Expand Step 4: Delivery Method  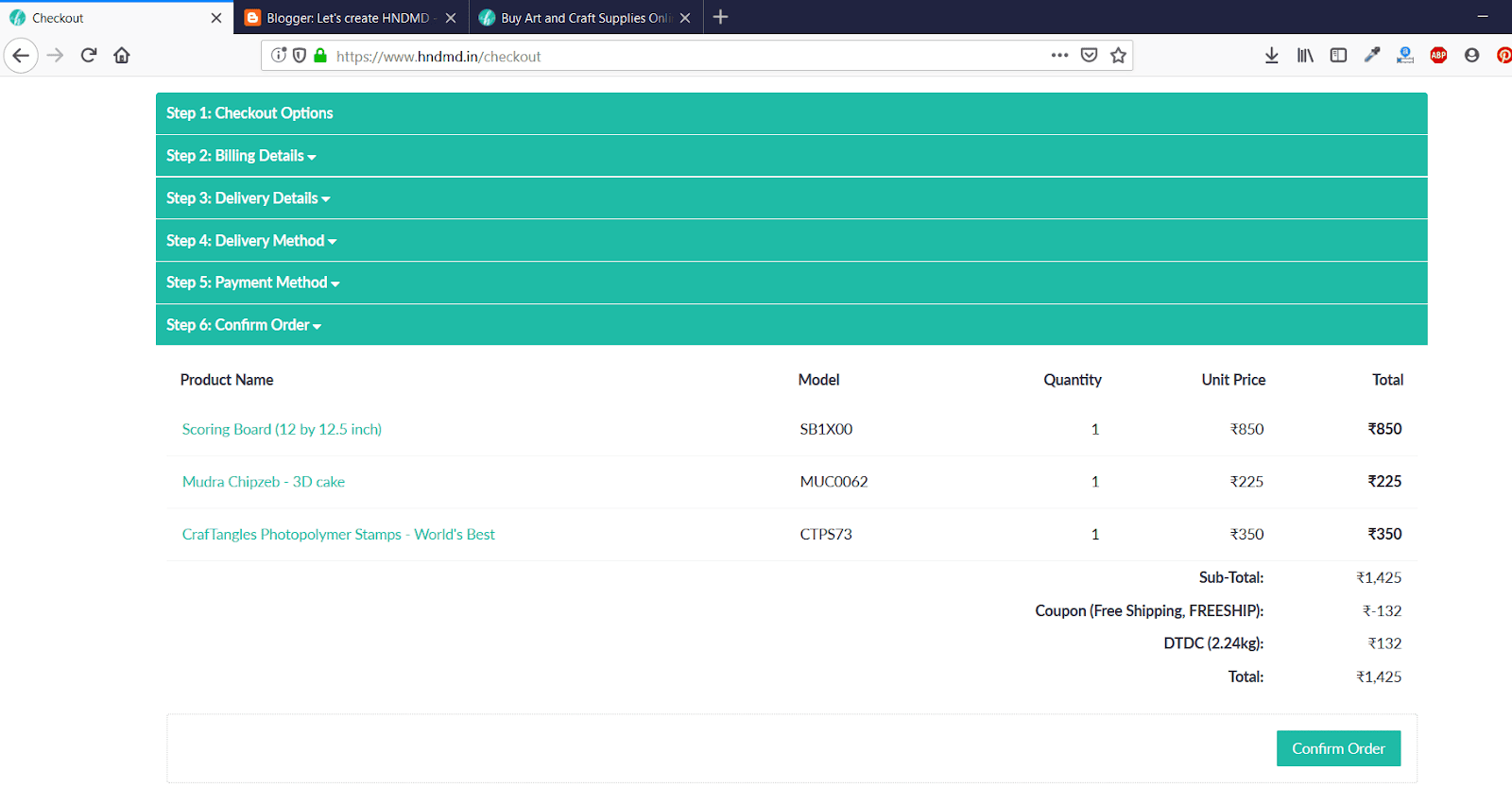tap(791, 241)
